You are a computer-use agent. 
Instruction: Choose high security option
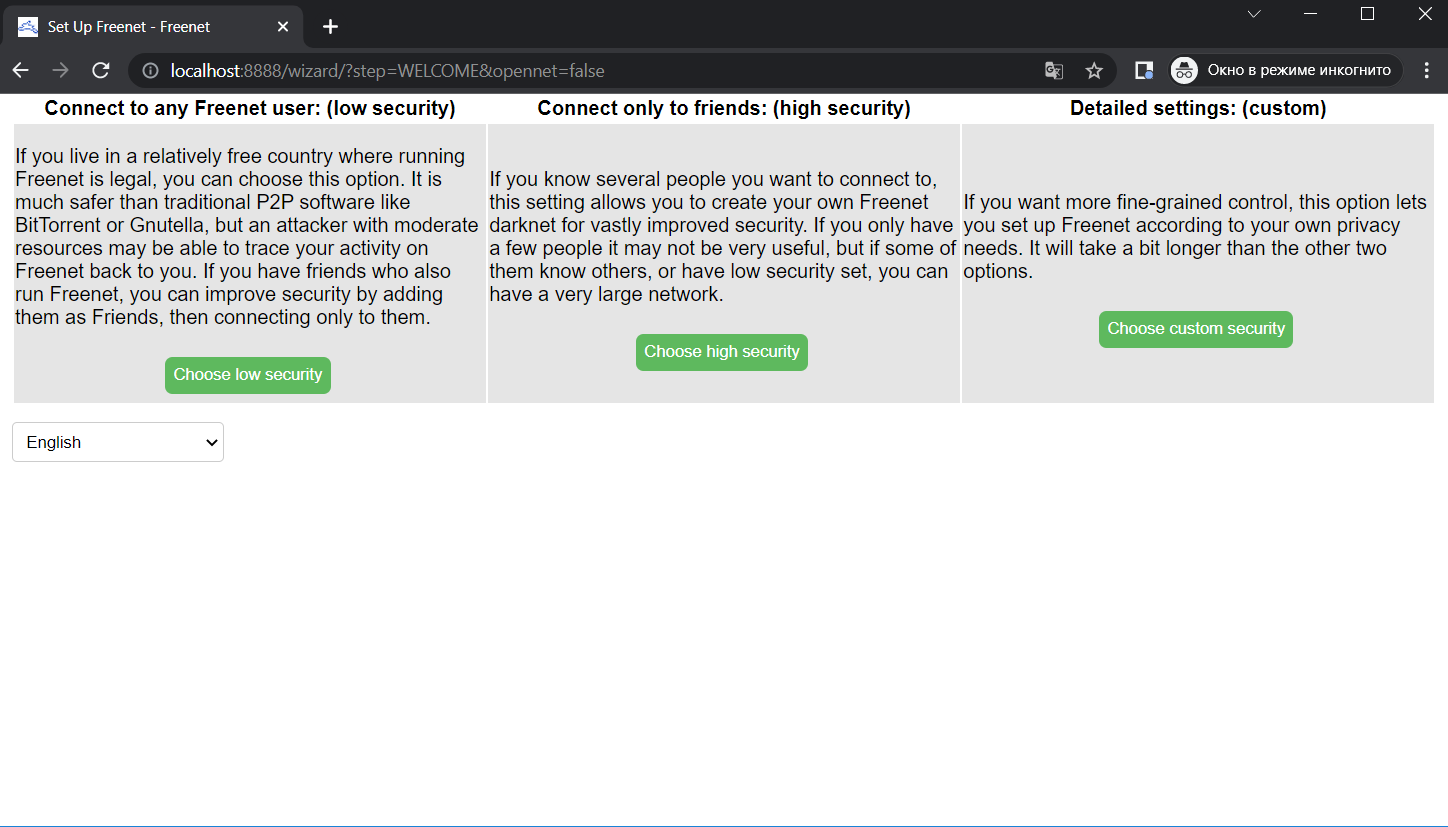pos(722,352)
